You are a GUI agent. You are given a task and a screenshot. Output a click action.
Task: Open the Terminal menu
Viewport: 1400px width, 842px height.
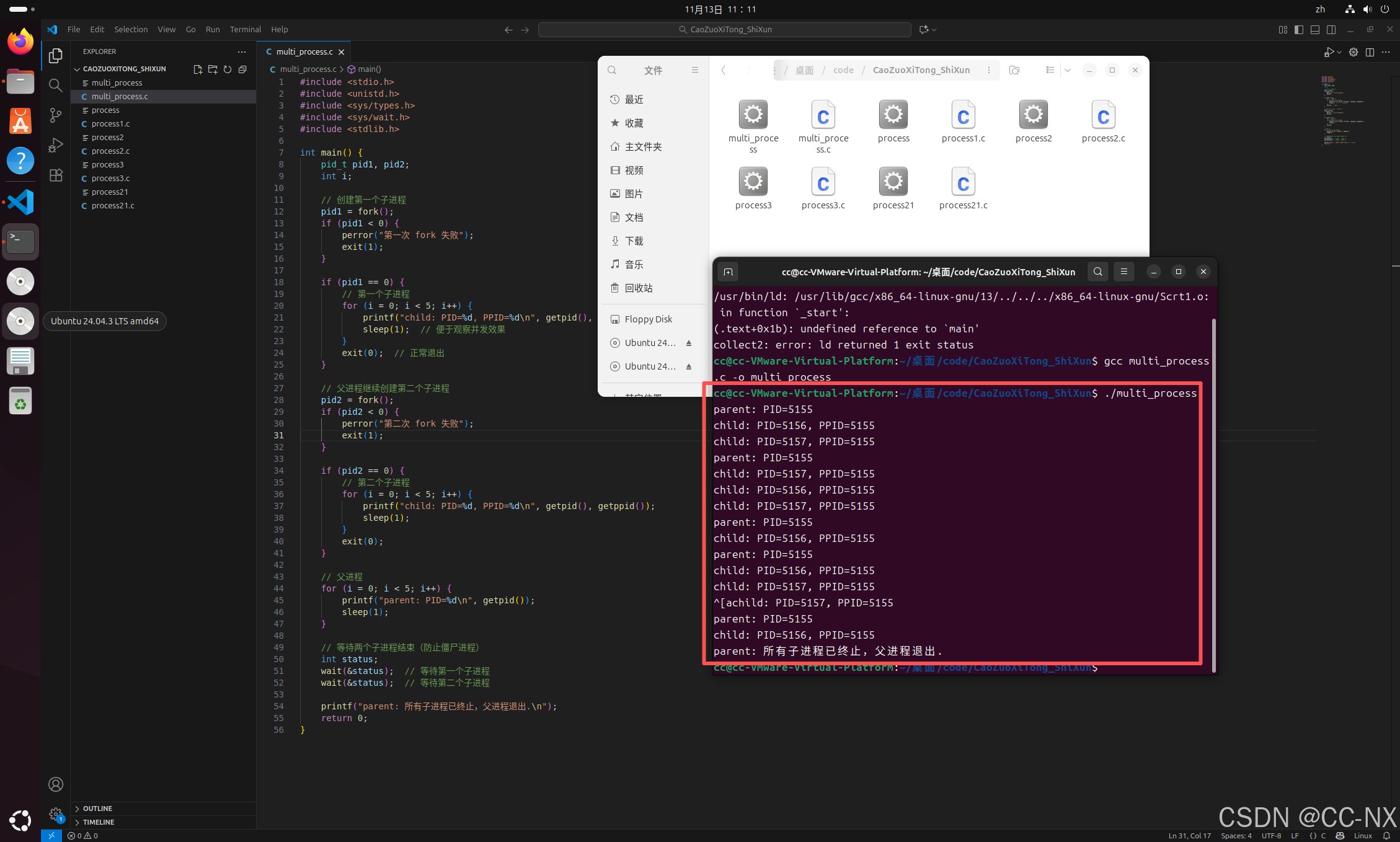(x=245, y=29)
